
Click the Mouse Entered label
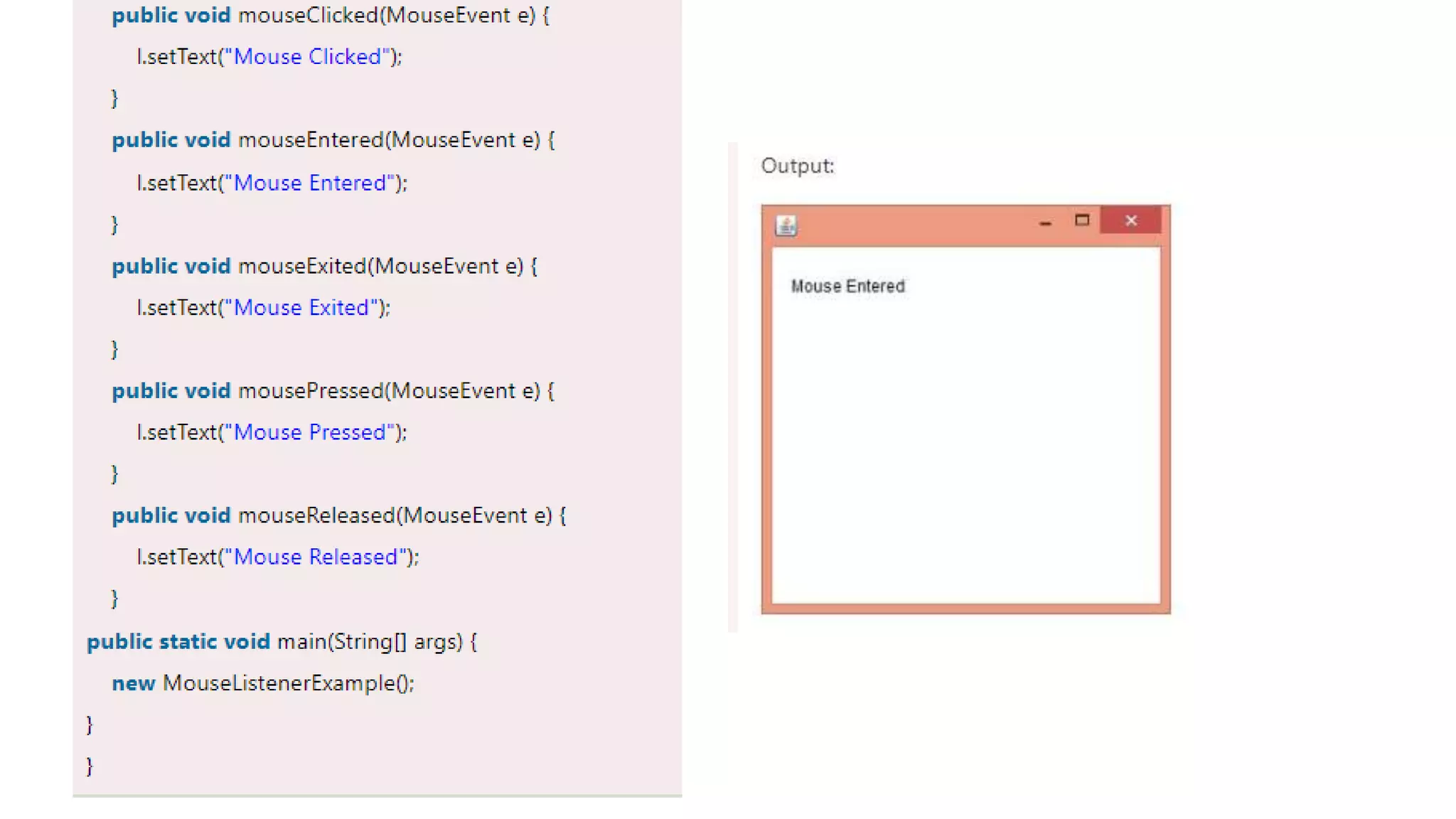[847, 286]
